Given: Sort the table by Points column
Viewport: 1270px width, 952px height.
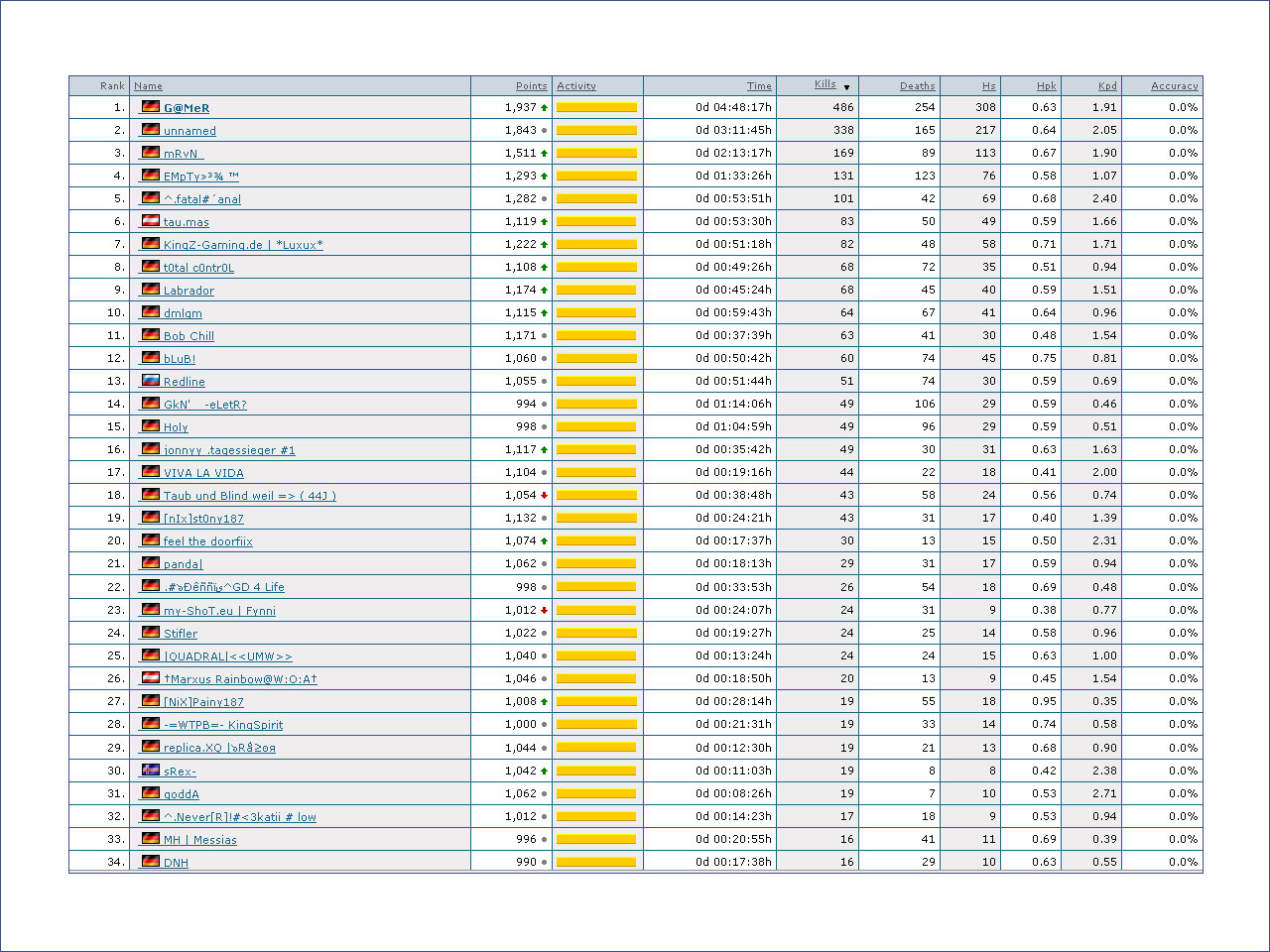Looking at the screenshot, I should point(531,86).
